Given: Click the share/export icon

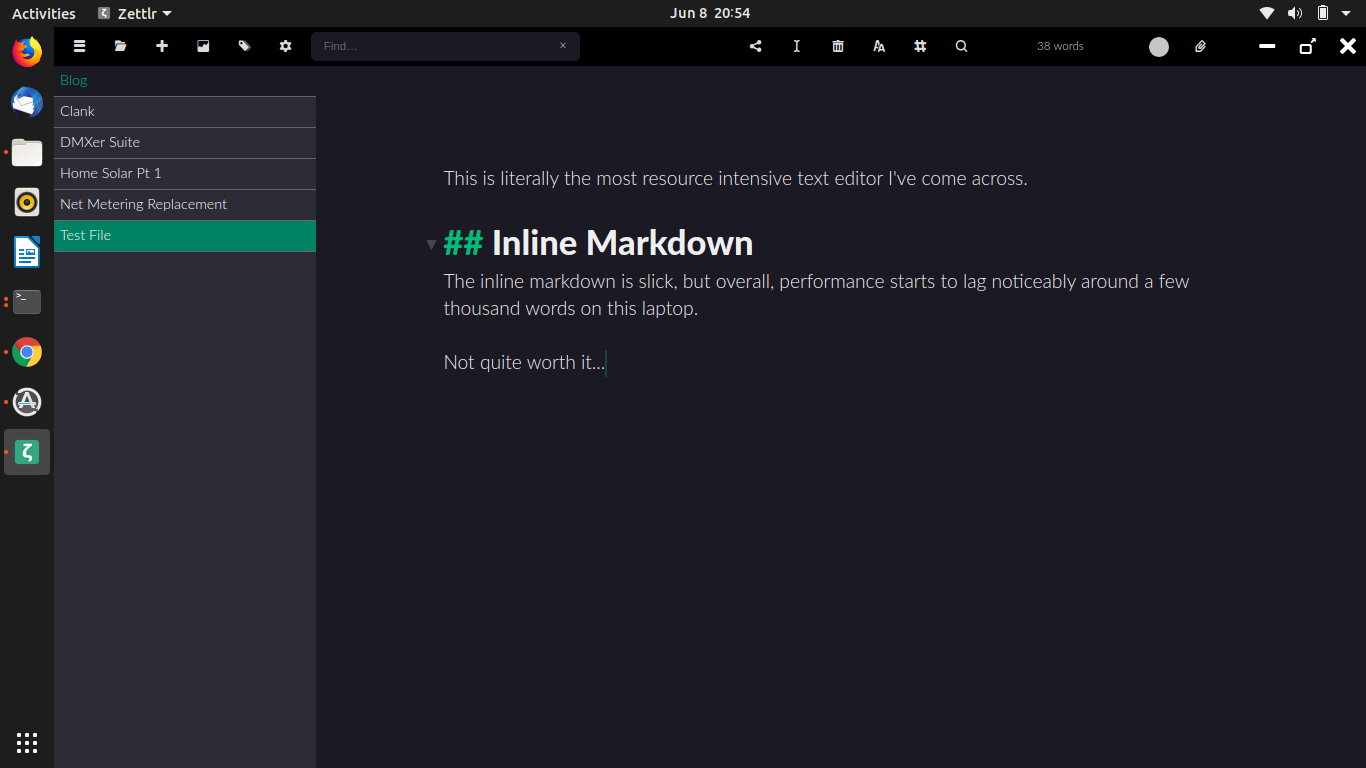Looking at the screenshot, I should 756,46.
